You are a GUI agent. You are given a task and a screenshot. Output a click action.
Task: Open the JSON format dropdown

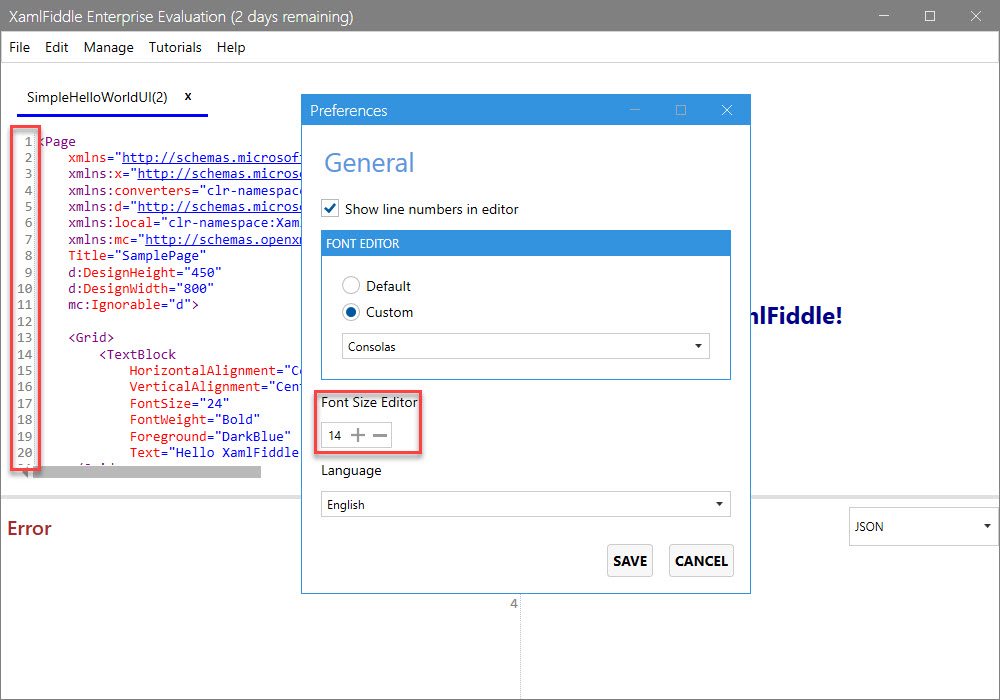pos(923,527)
